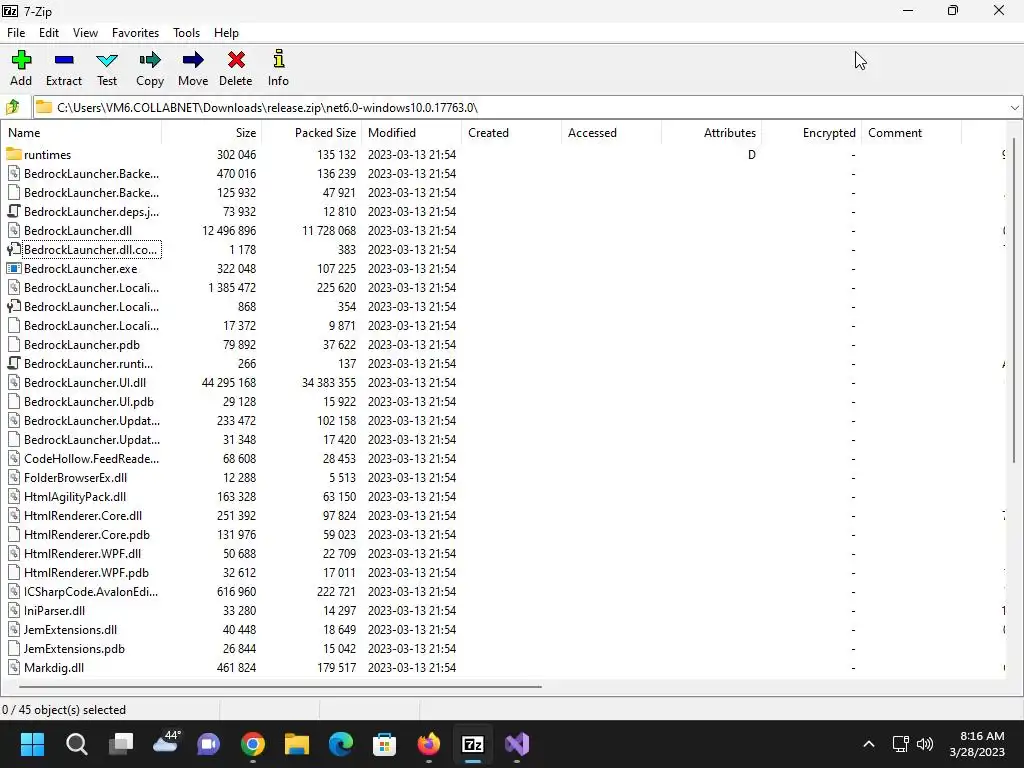Open weather widget showing 44°

tap(166, 741)
